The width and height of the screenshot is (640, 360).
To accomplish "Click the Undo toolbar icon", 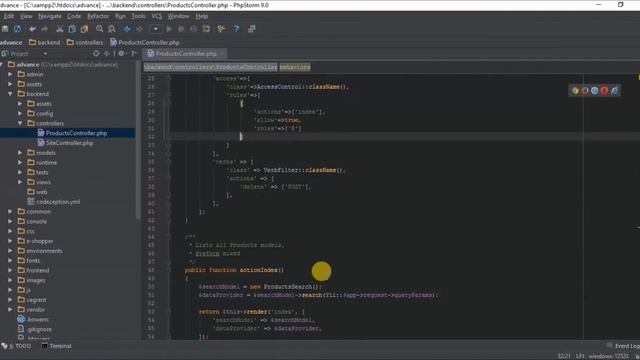I will (x=32, y=29).
